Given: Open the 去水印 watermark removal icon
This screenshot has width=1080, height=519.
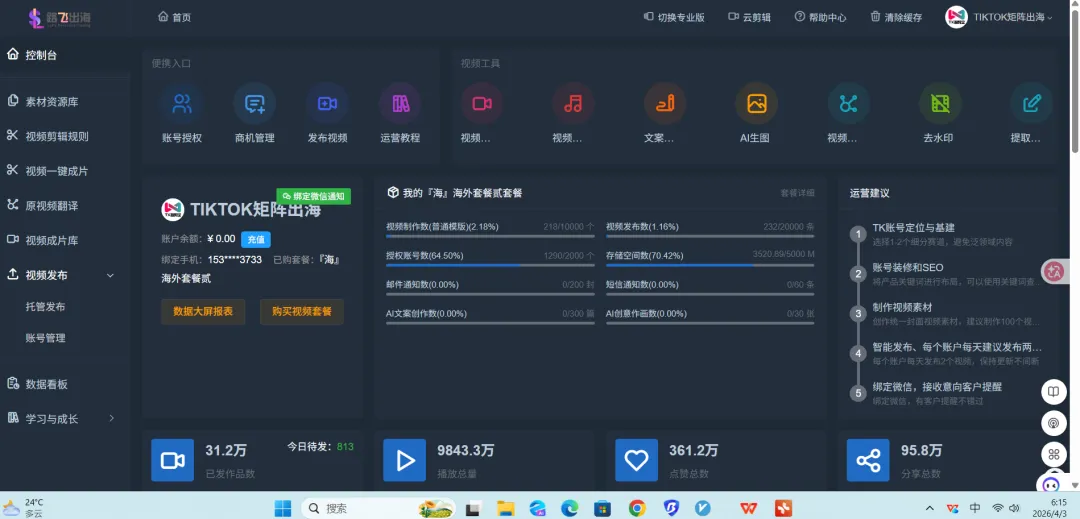Looking at the screenshot, I should click(940, 104).
